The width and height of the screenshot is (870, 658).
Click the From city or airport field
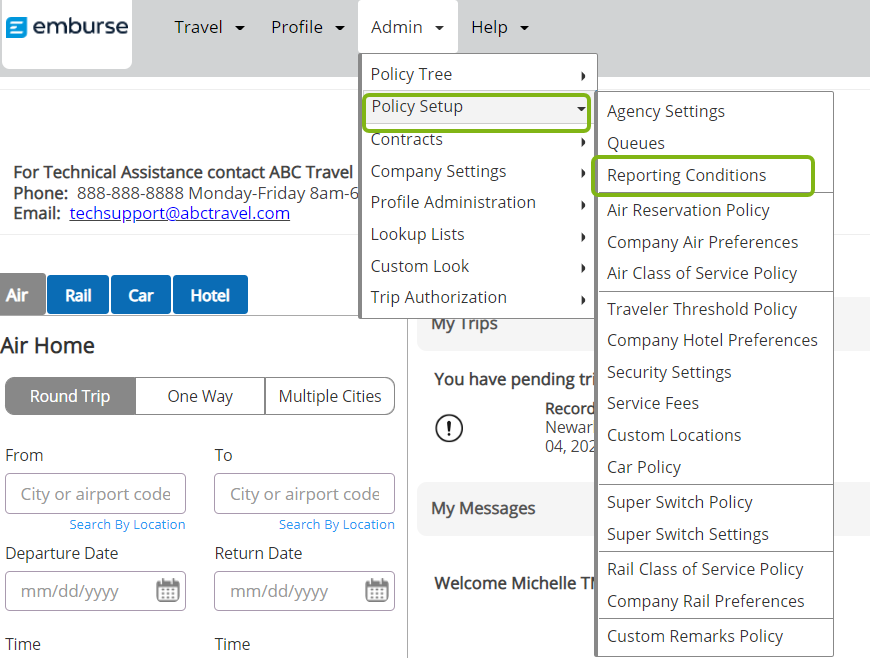95,494
